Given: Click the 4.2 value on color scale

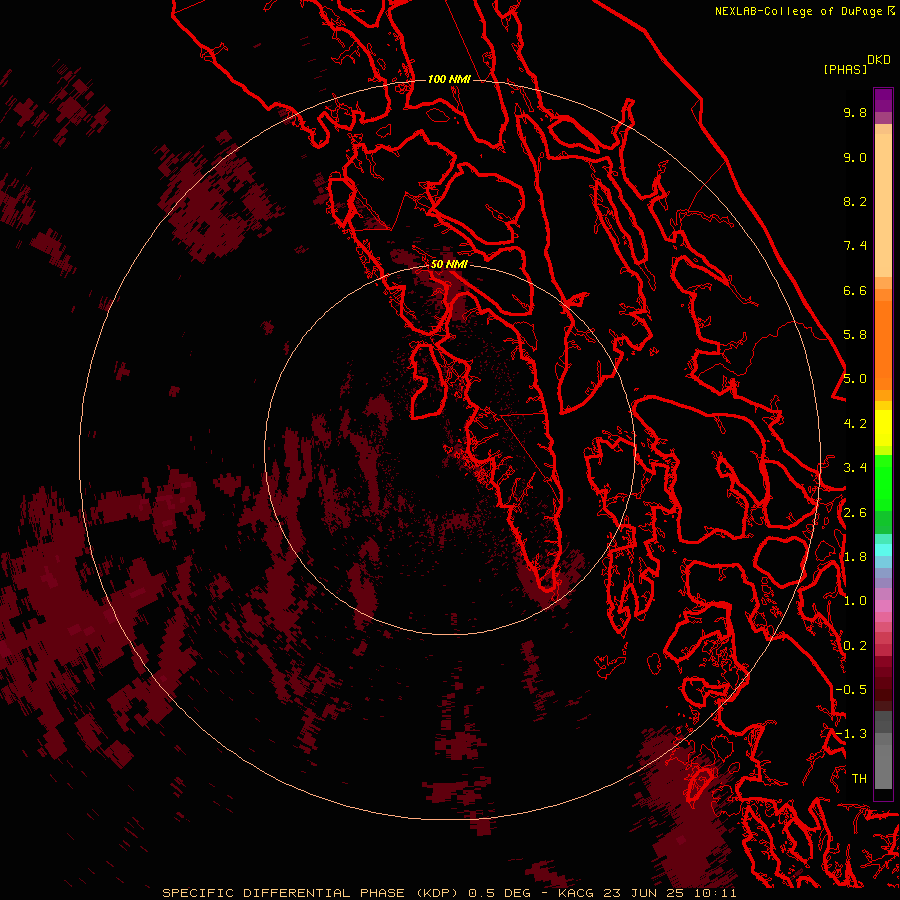Looking at the screenshot, I should pos(855,424).
